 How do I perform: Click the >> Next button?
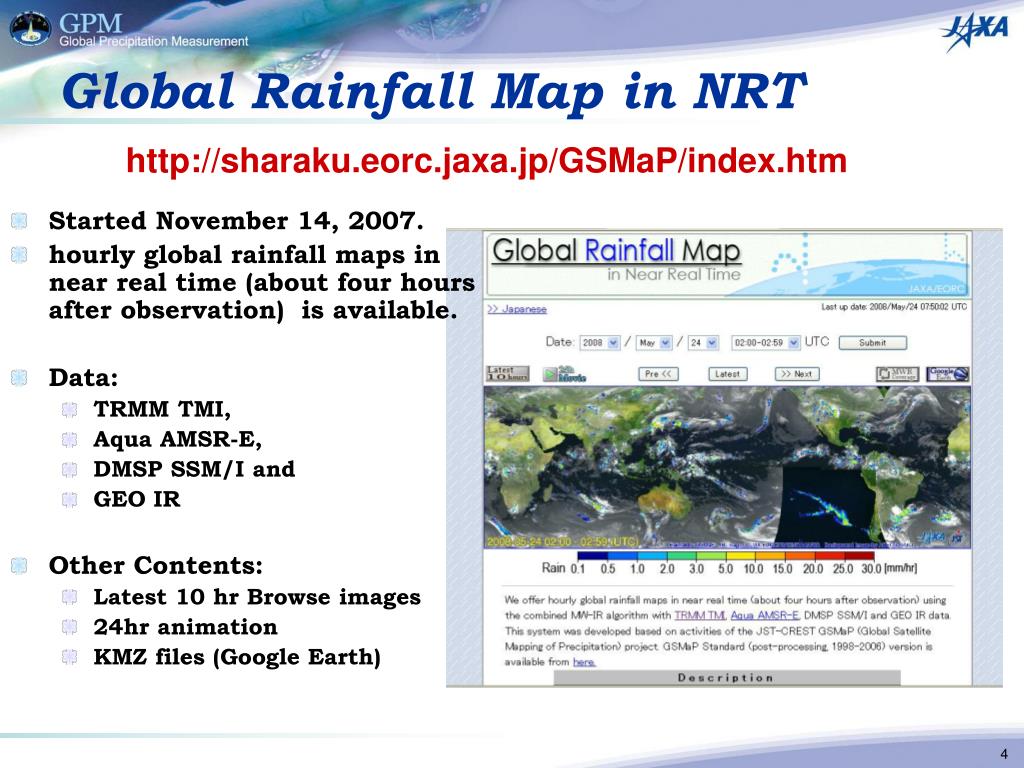pos(797,374)
